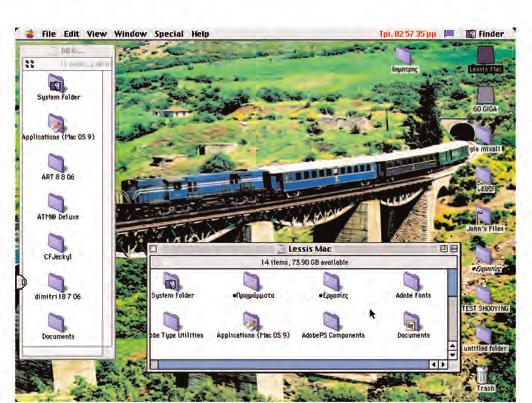
Task: Select the TEST SHOOTING desktop folder
Action: [485, 299]
